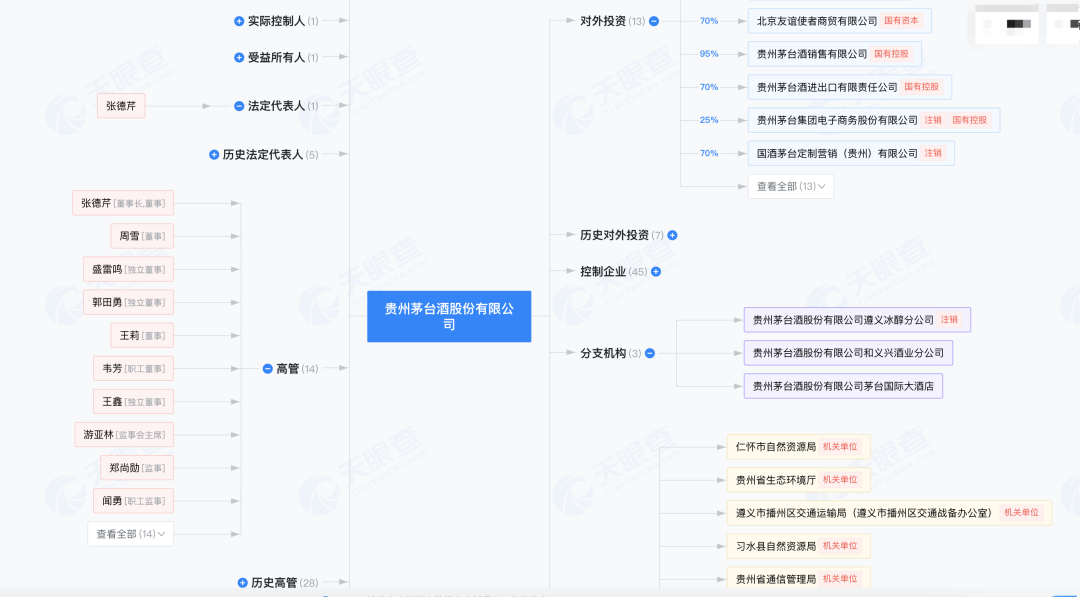The width and height of the screenshot is (1080, 597).
Task: Expand 历史对外投资 using its plus icon
Action: click(673, 235)
